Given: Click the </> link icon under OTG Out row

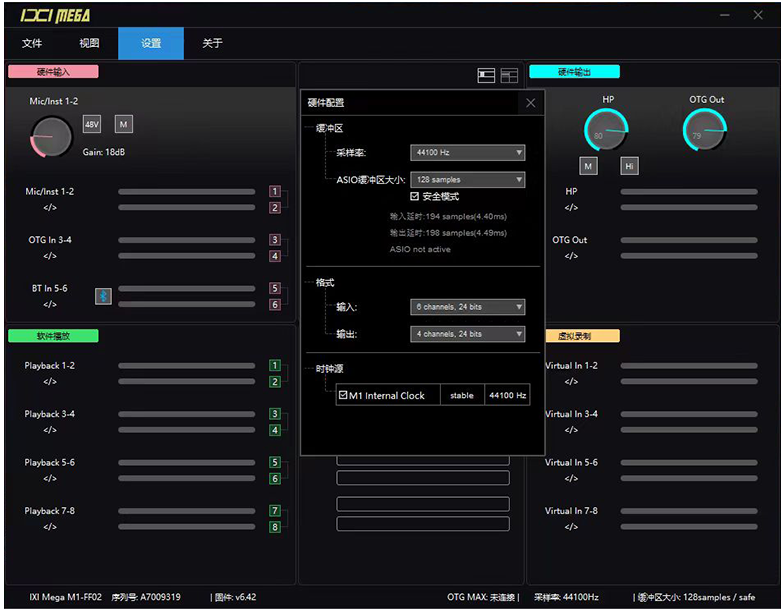Looking at the screenshot, I should pyautogui.click(x=572, y=256).
